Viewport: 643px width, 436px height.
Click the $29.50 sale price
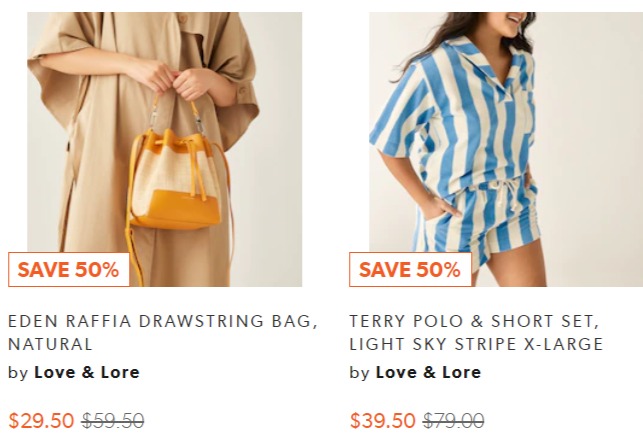click(x=41, y=420)
